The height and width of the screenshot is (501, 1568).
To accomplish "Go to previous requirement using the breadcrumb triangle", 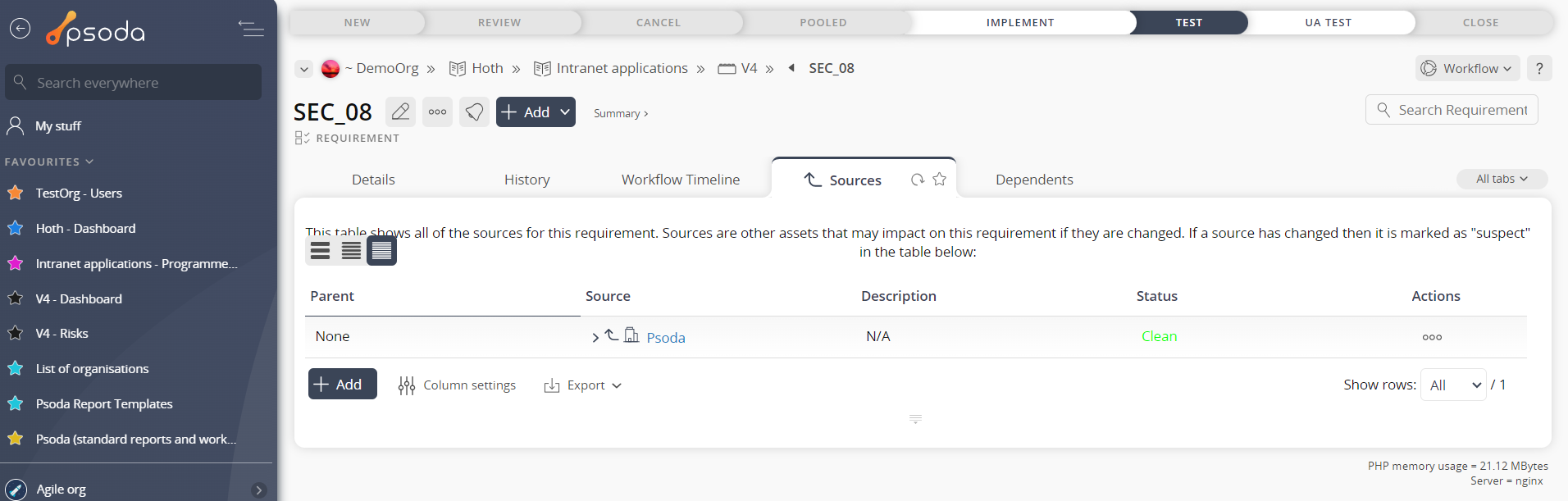I will [x=791, y=68].
